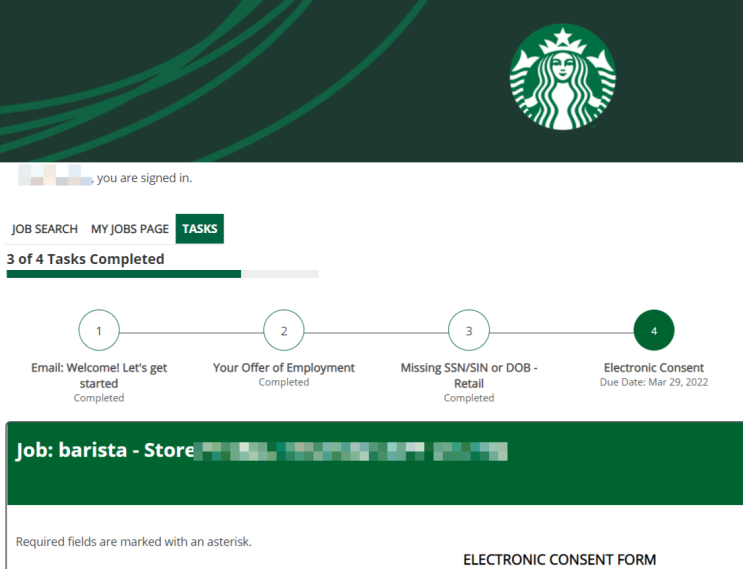Open the 'Electronic Consent' task
The height and width of the screenshot is (569, 743).
click(x=654, y=368)
